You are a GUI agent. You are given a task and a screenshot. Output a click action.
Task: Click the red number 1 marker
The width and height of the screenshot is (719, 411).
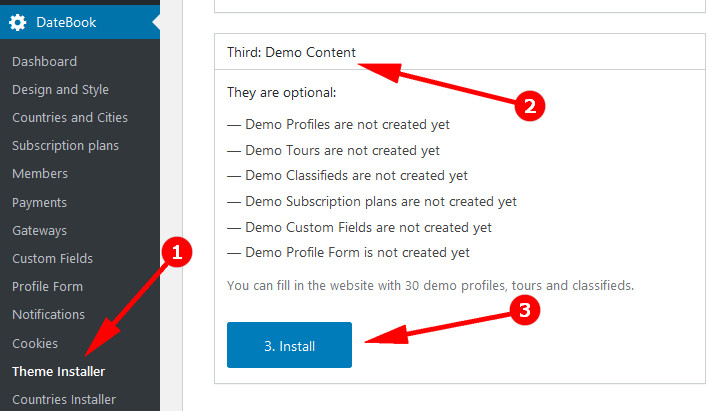click(x=176, y=254)
